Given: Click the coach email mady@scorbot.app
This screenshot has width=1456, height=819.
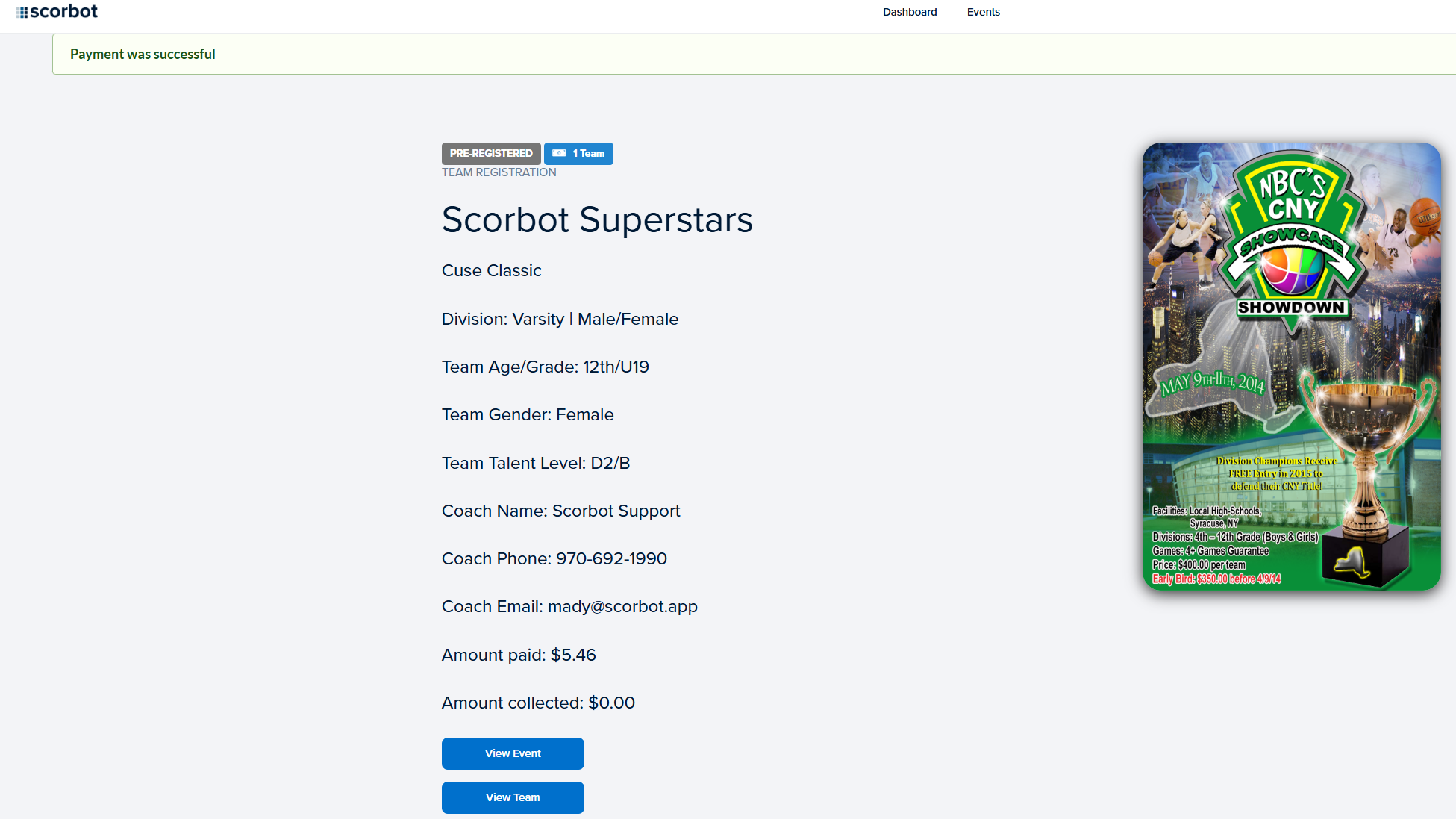Looking at the screenshot, I should coord(622,607).
